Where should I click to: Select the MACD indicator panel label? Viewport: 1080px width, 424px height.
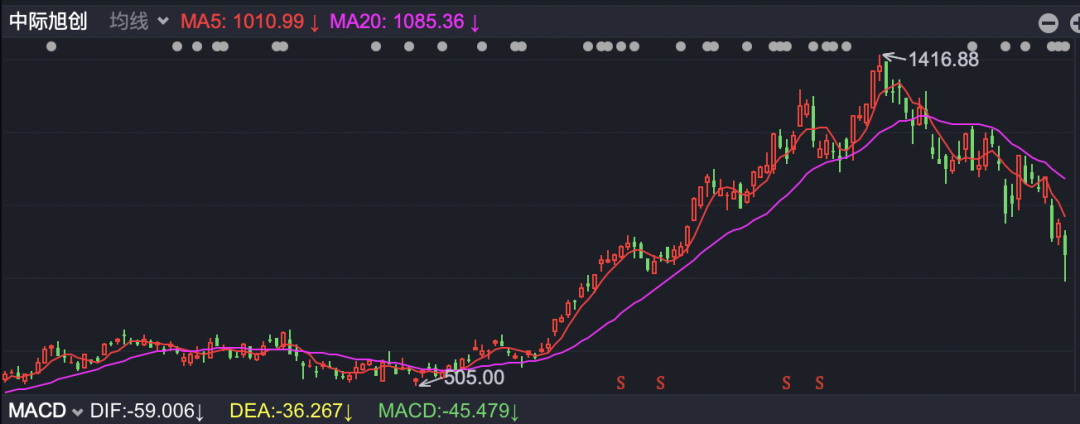point(37,411)
